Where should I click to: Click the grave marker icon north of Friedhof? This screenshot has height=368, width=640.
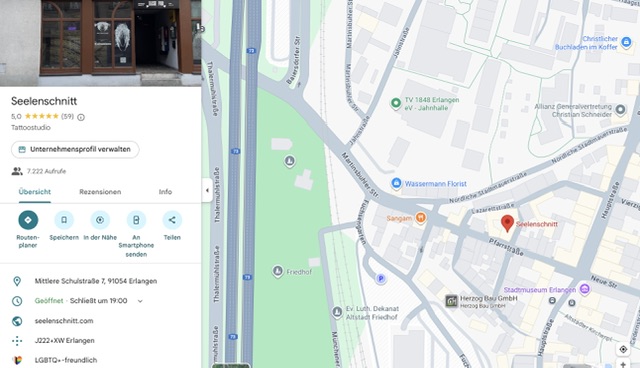click(x=289, y=161)
